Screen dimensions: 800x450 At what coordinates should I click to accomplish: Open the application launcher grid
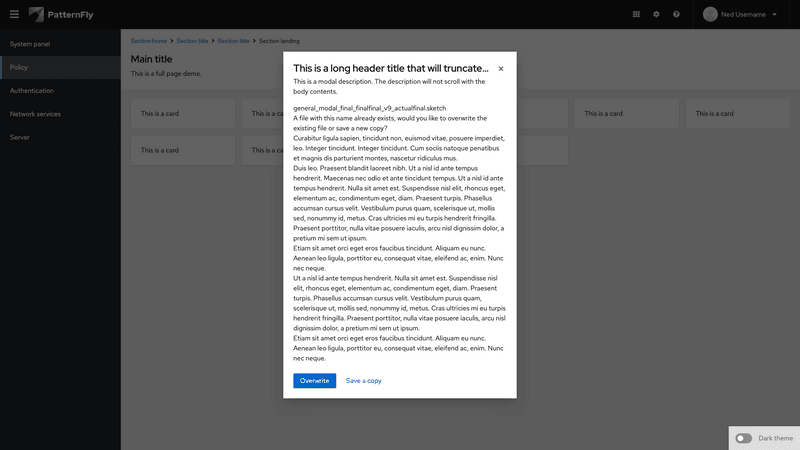(x=637, y=14)
